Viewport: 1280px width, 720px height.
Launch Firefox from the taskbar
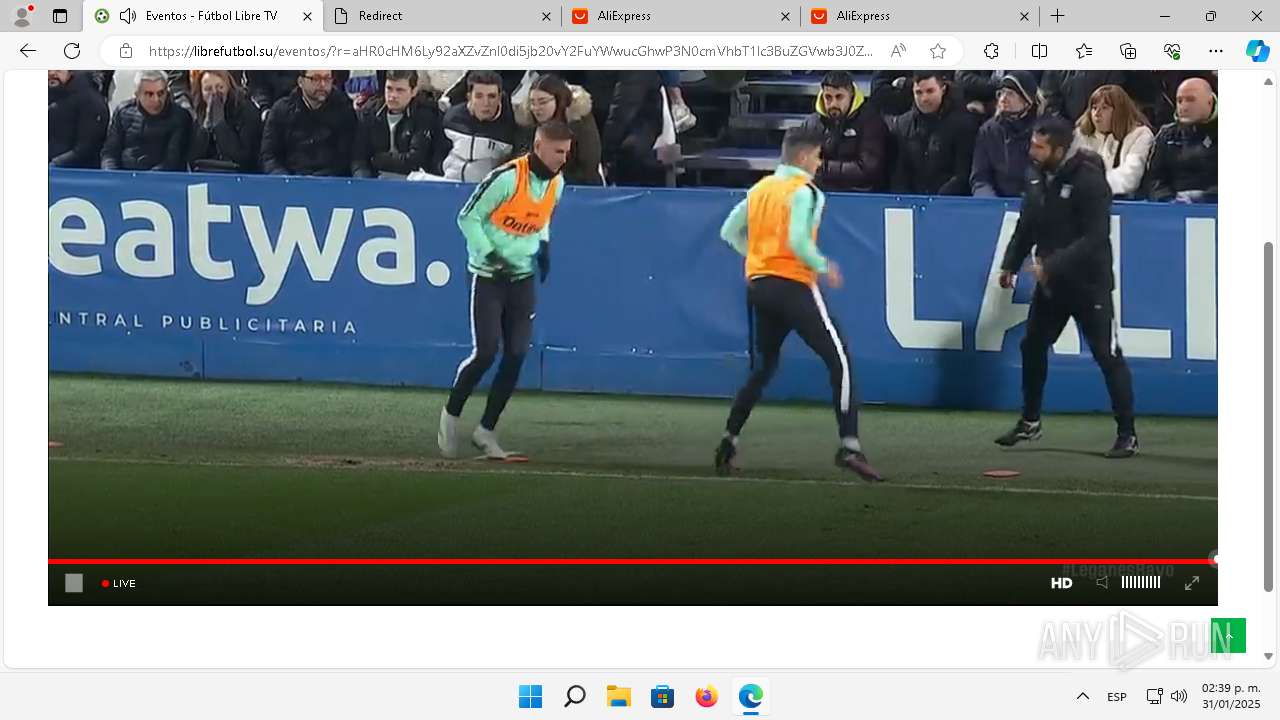[706, 696]
